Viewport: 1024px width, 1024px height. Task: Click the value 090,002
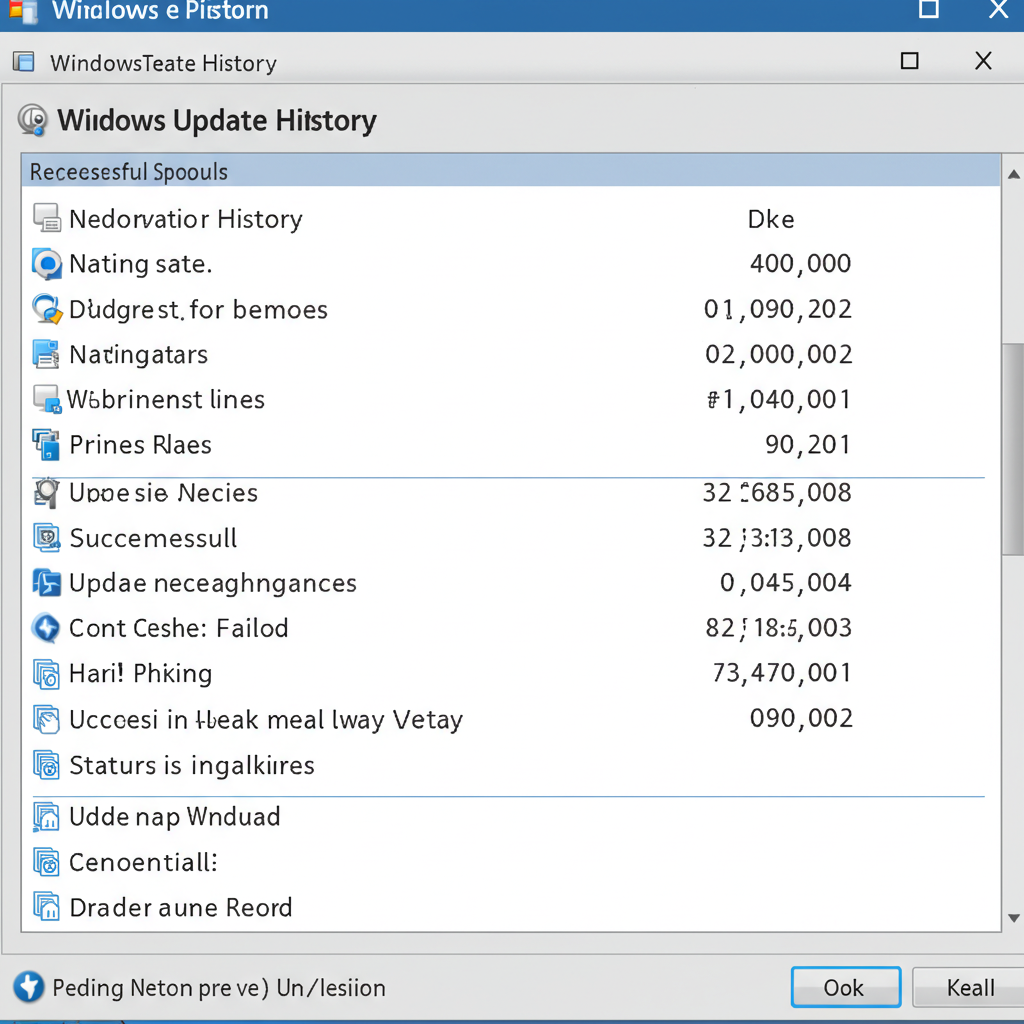click(x=801, y=718)
